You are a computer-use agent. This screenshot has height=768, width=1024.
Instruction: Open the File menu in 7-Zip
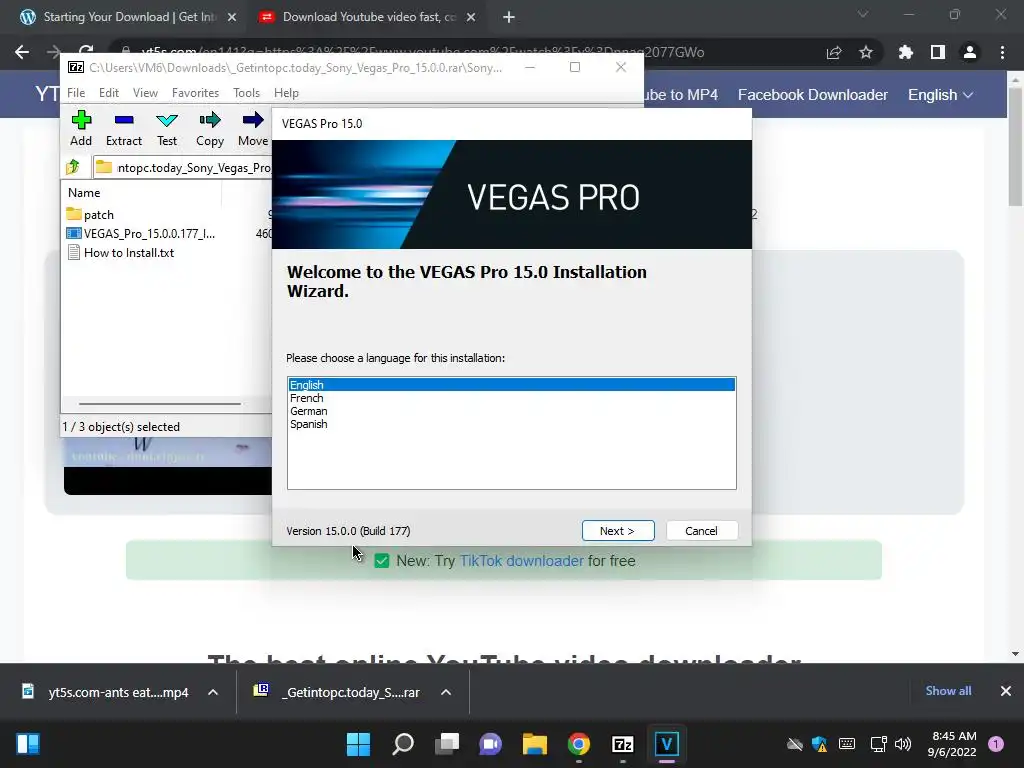tap(76, 93)
